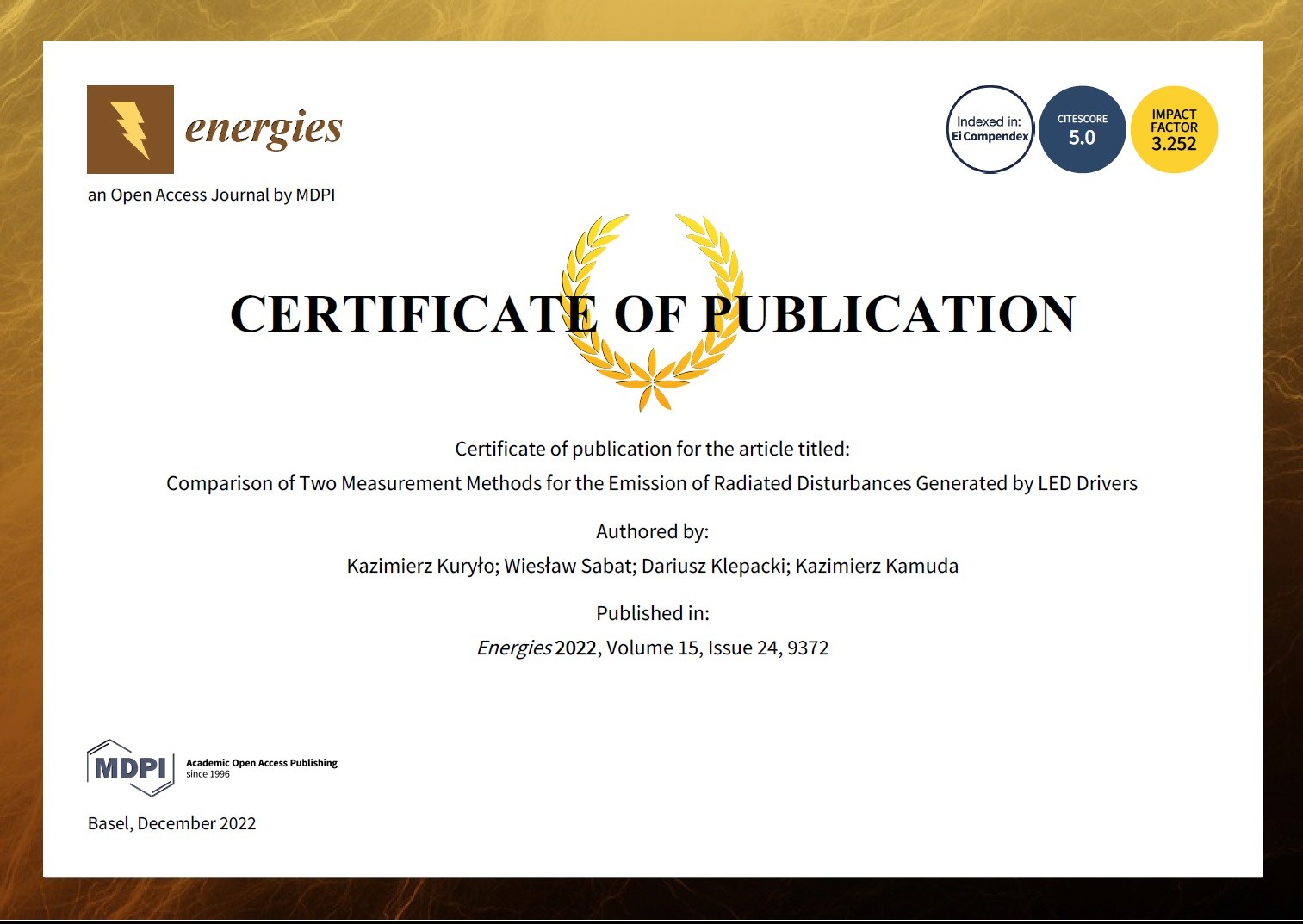
Task: Click the 'CERTIFICATE OF PUBLICATION' heading
Action: coord(652,313)
